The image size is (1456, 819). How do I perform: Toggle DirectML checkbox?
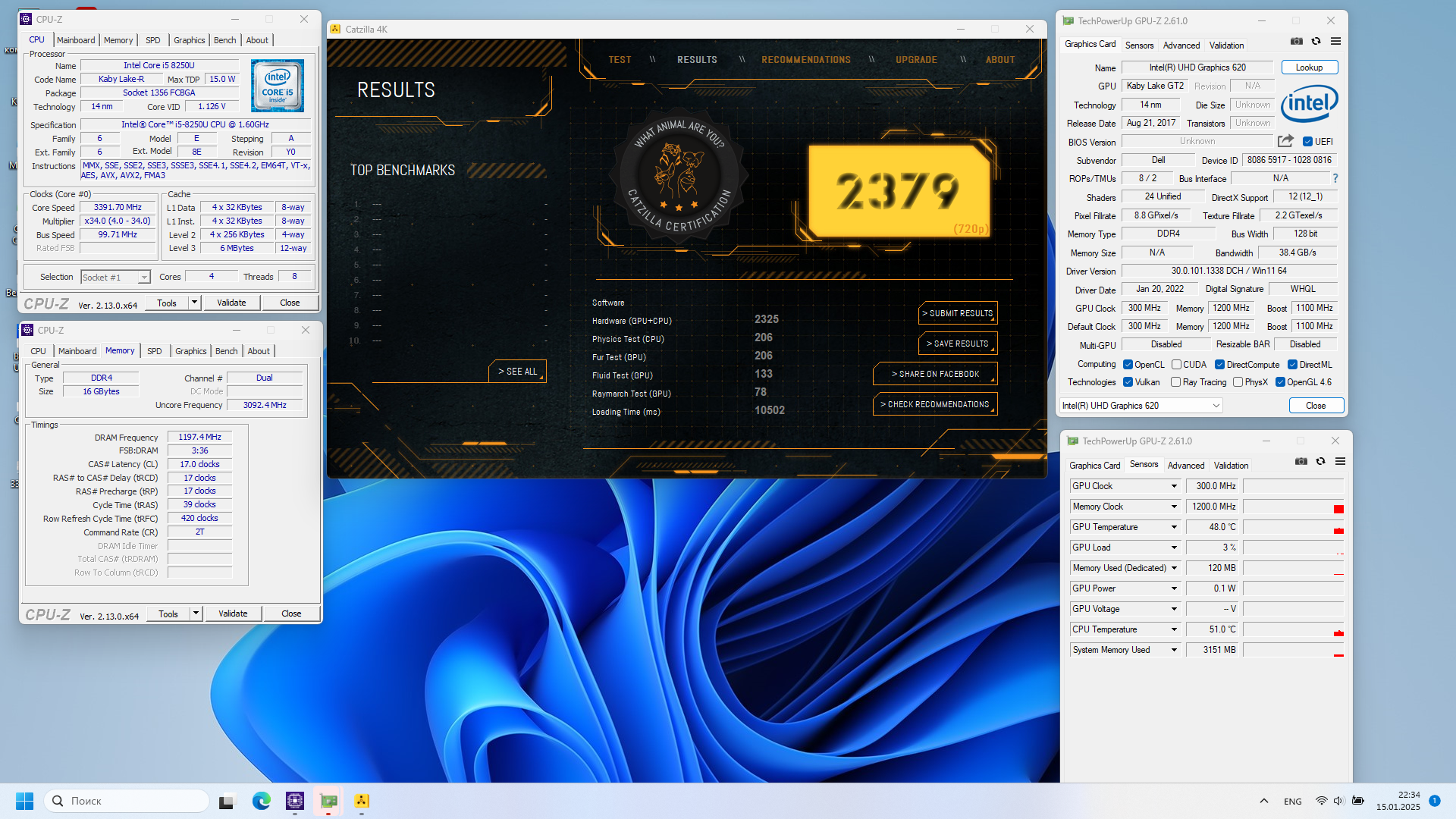[x=1292, y=365]
